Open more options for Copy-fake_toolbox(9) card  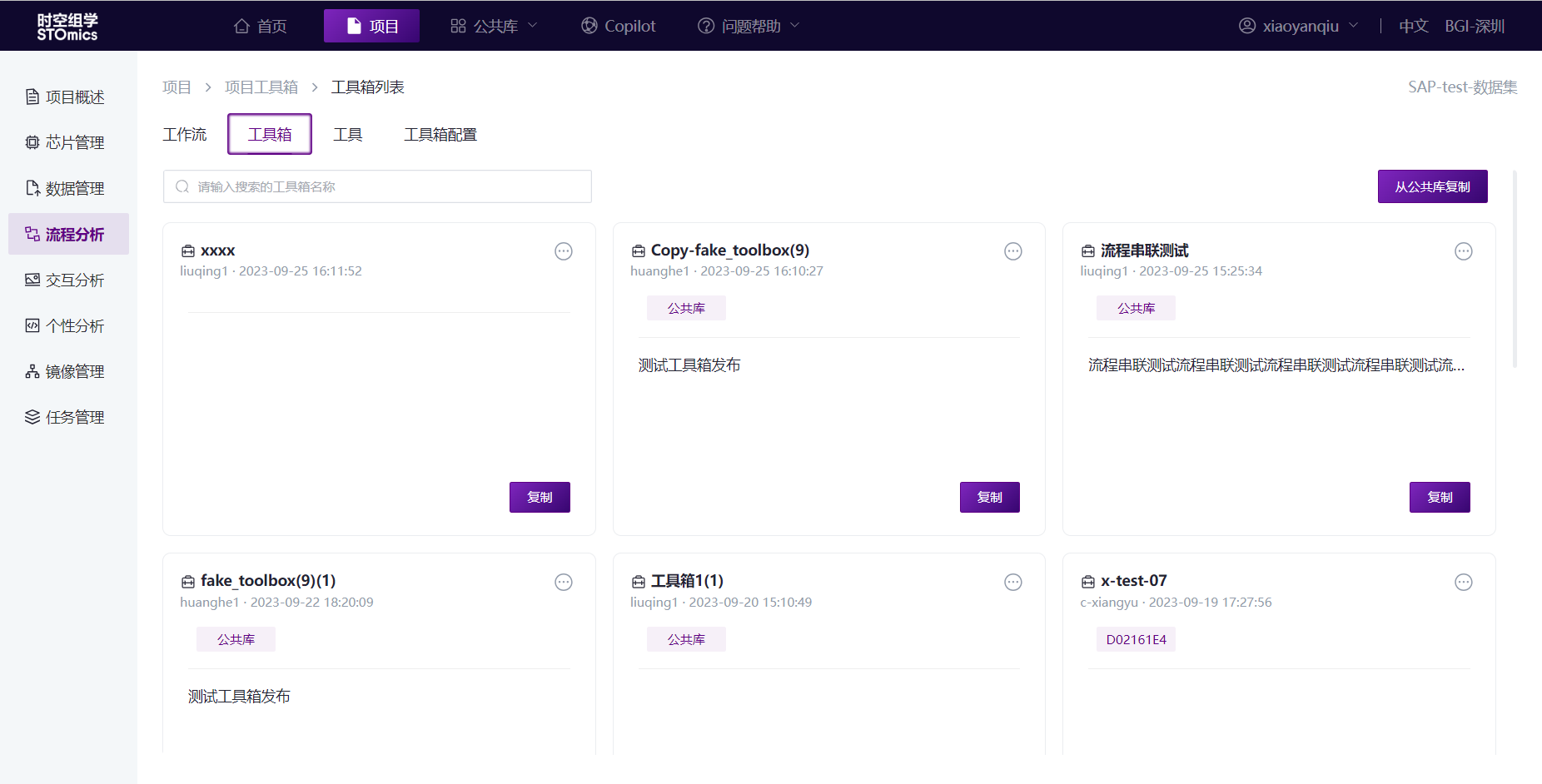click(x=1012, y=251)
